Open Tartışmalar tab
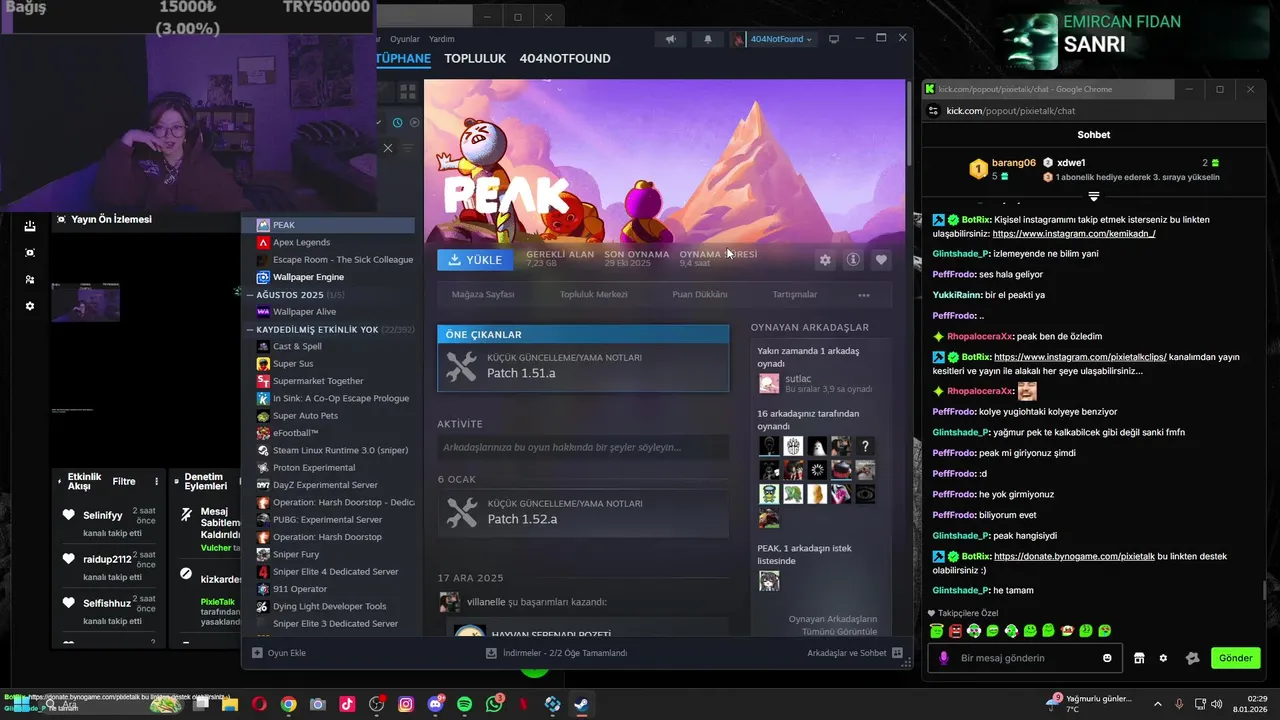1280x720 pixels. point(795,295)
